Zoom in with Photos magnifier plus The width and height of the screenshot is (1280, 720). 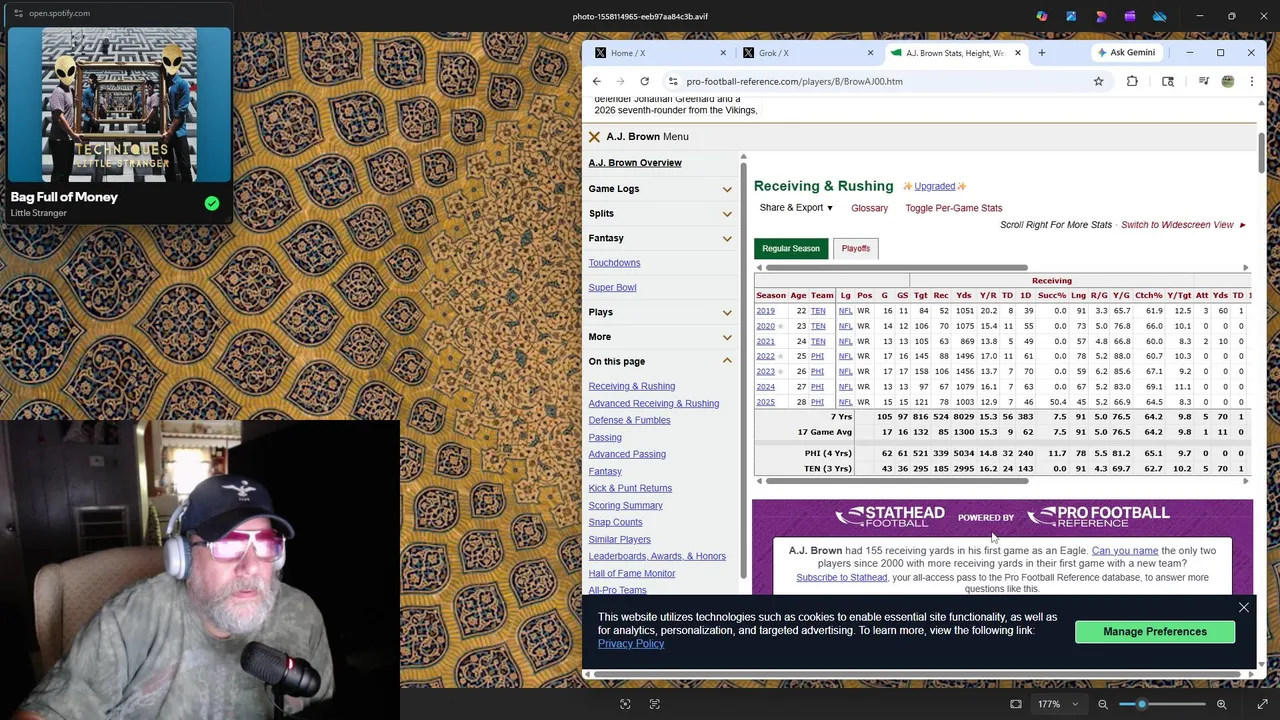[1221, 704]
